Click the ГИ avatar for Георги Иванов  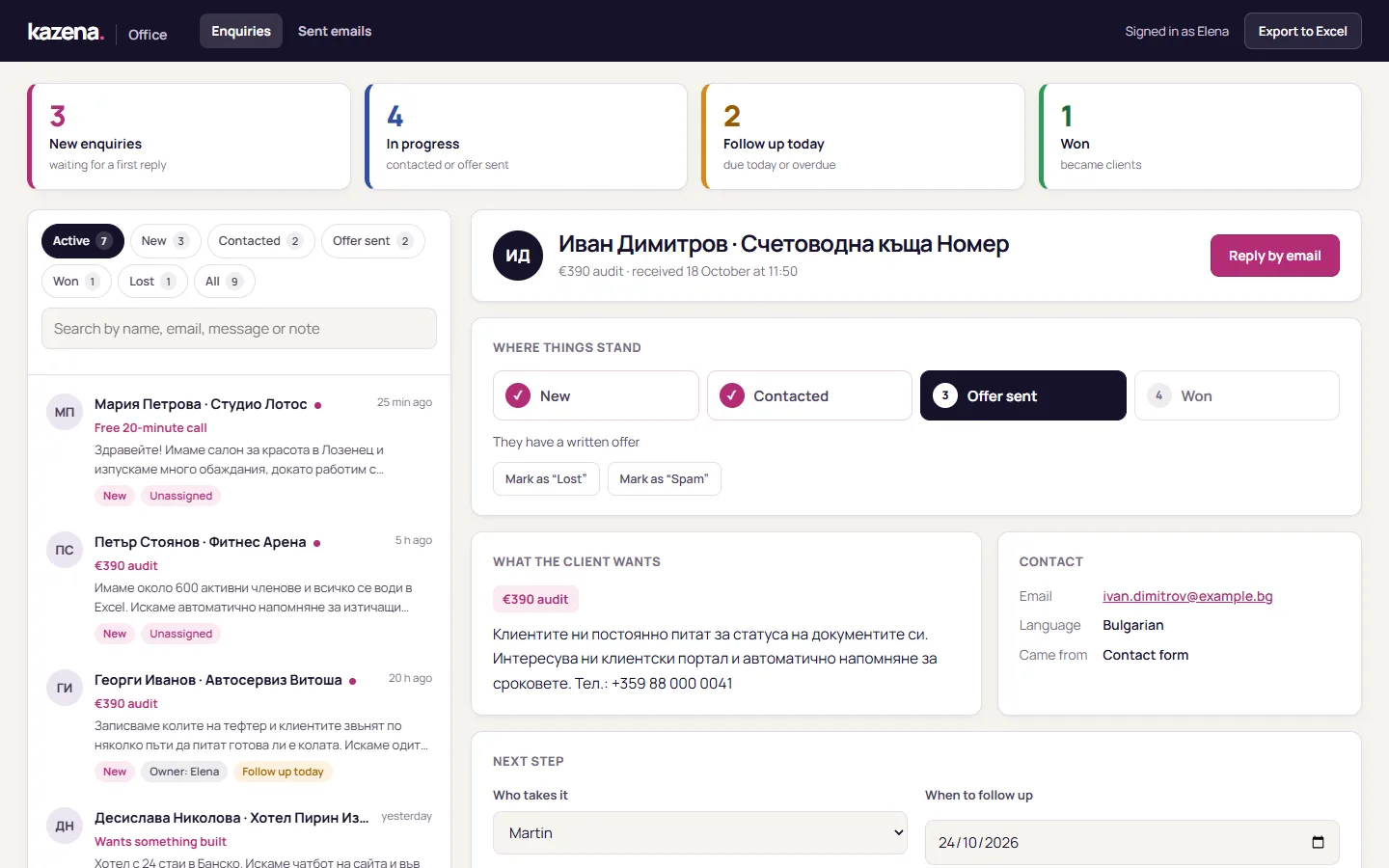point(65,688)
